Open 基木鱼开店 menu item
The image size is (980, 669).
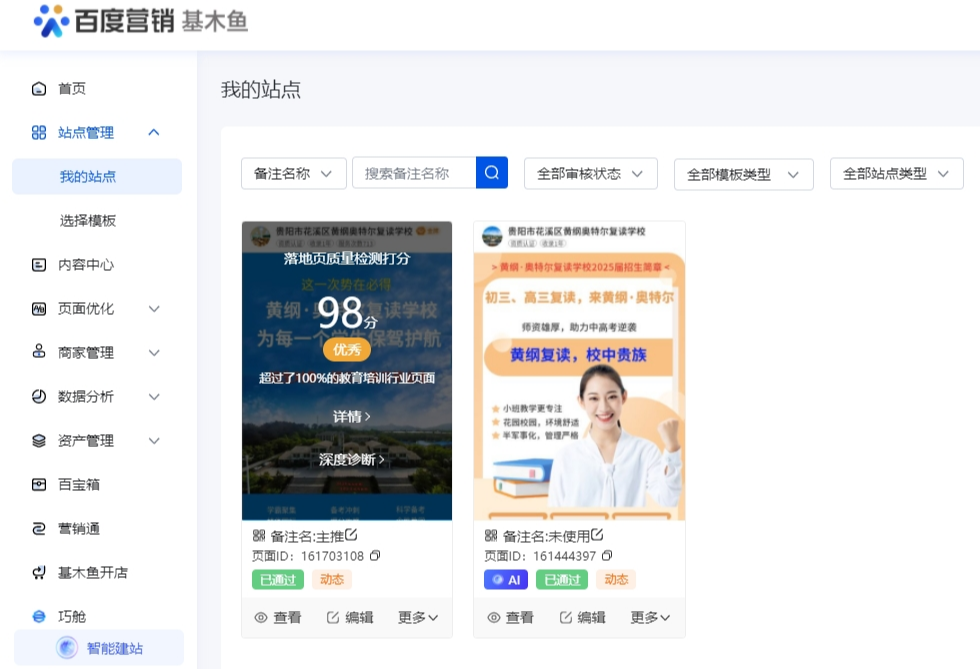(x=92, y=573)
